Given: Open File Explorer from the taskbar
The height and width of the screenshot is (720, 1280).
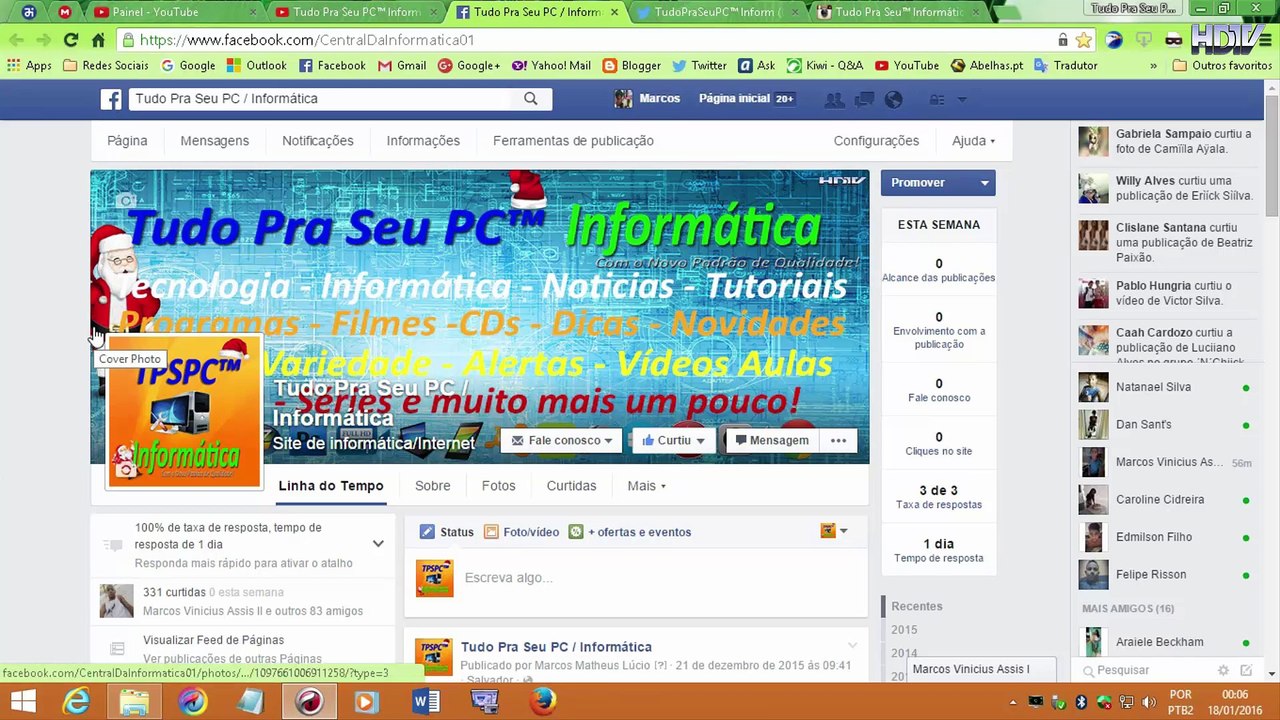Looking at the screenshot, I should tap(135, 701).
